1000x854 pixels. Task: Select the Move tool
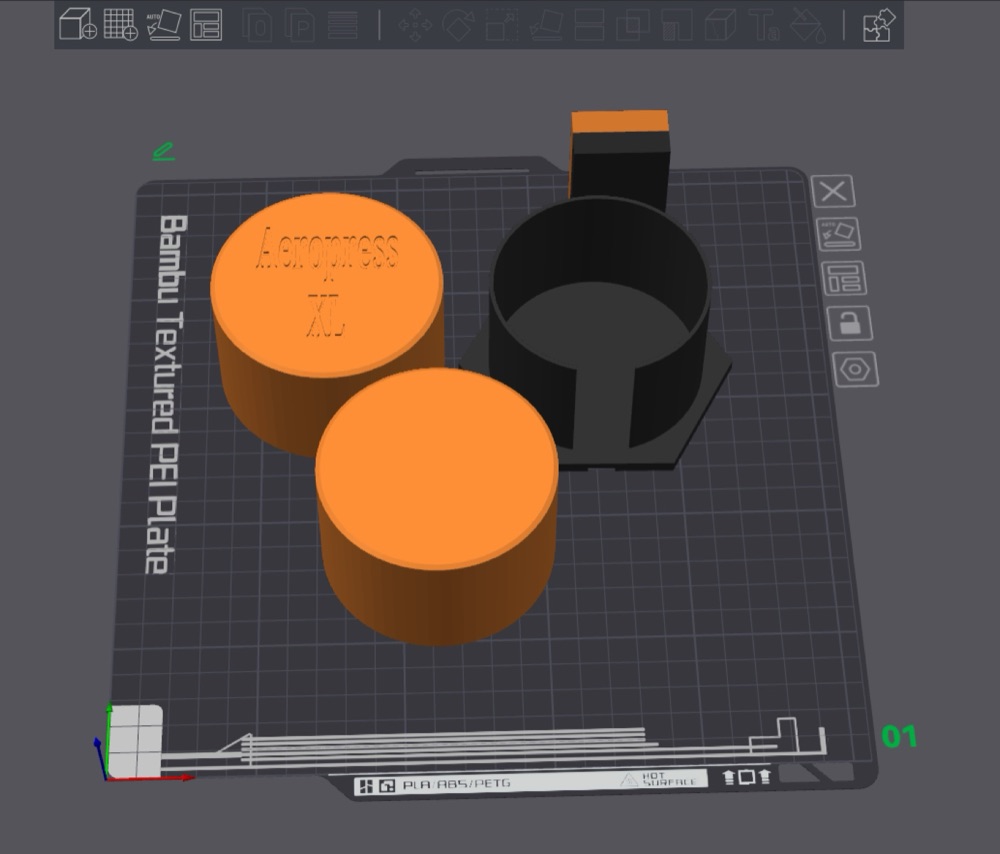click(415, 25)
